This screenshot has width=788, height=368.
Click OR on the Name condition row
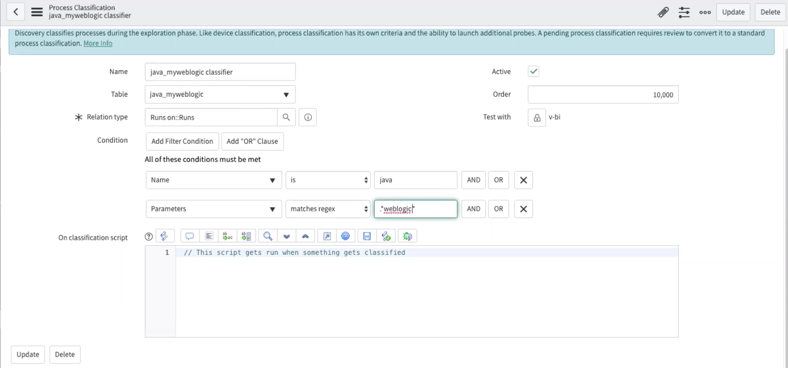point(498,180)
